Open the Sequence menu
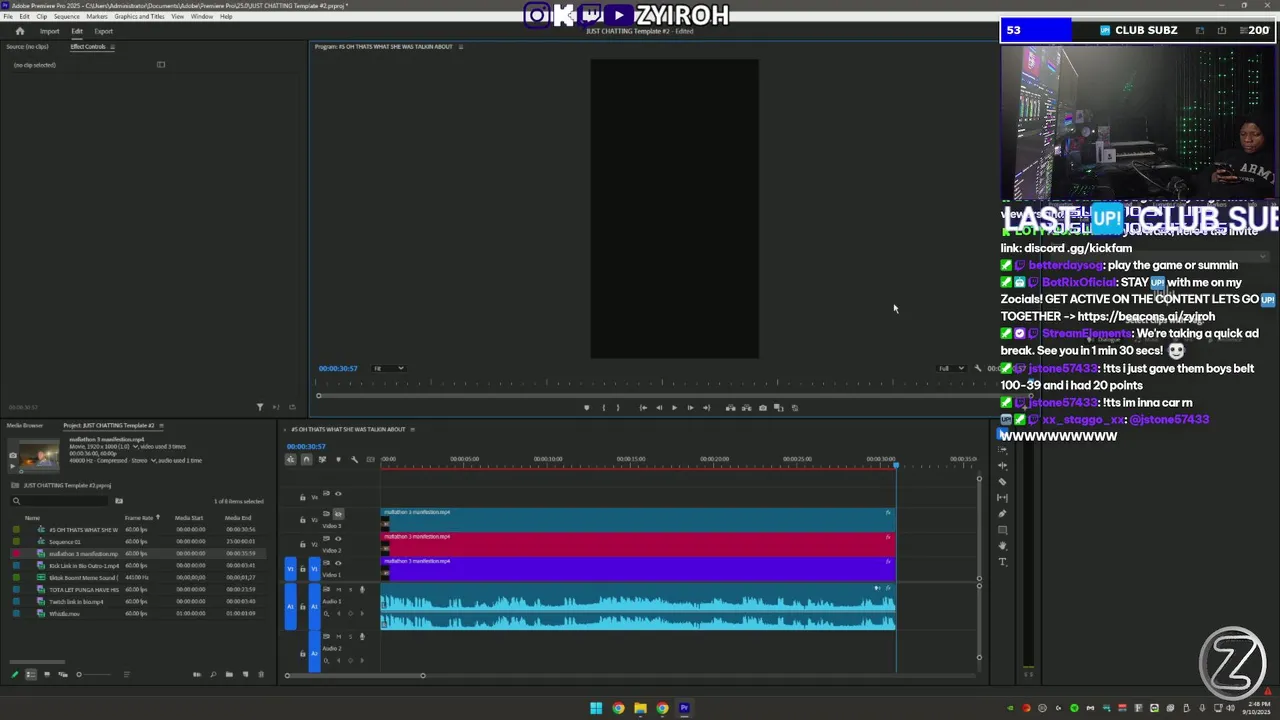 point(67,17)
